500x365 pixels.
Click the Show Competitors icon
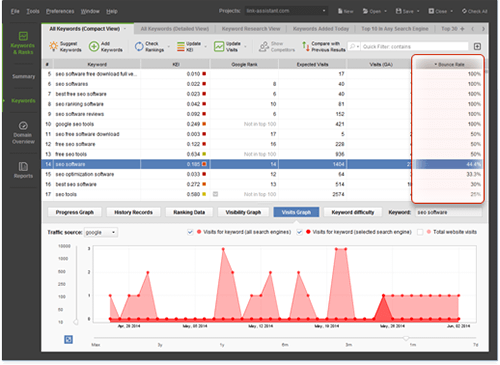[x=264, y=46]
